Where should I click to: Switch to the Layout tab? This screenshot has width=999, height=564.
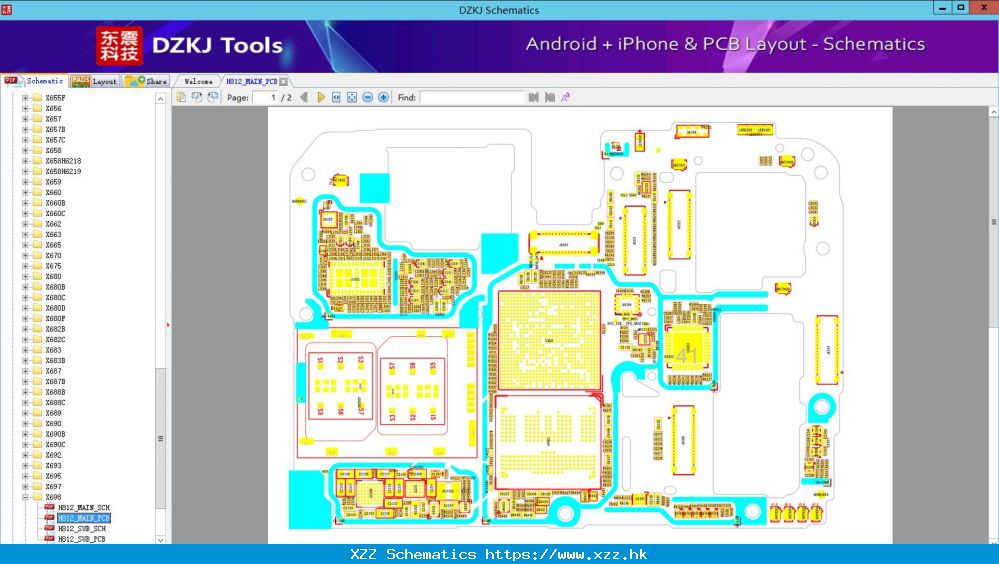(x=94, y=81)
